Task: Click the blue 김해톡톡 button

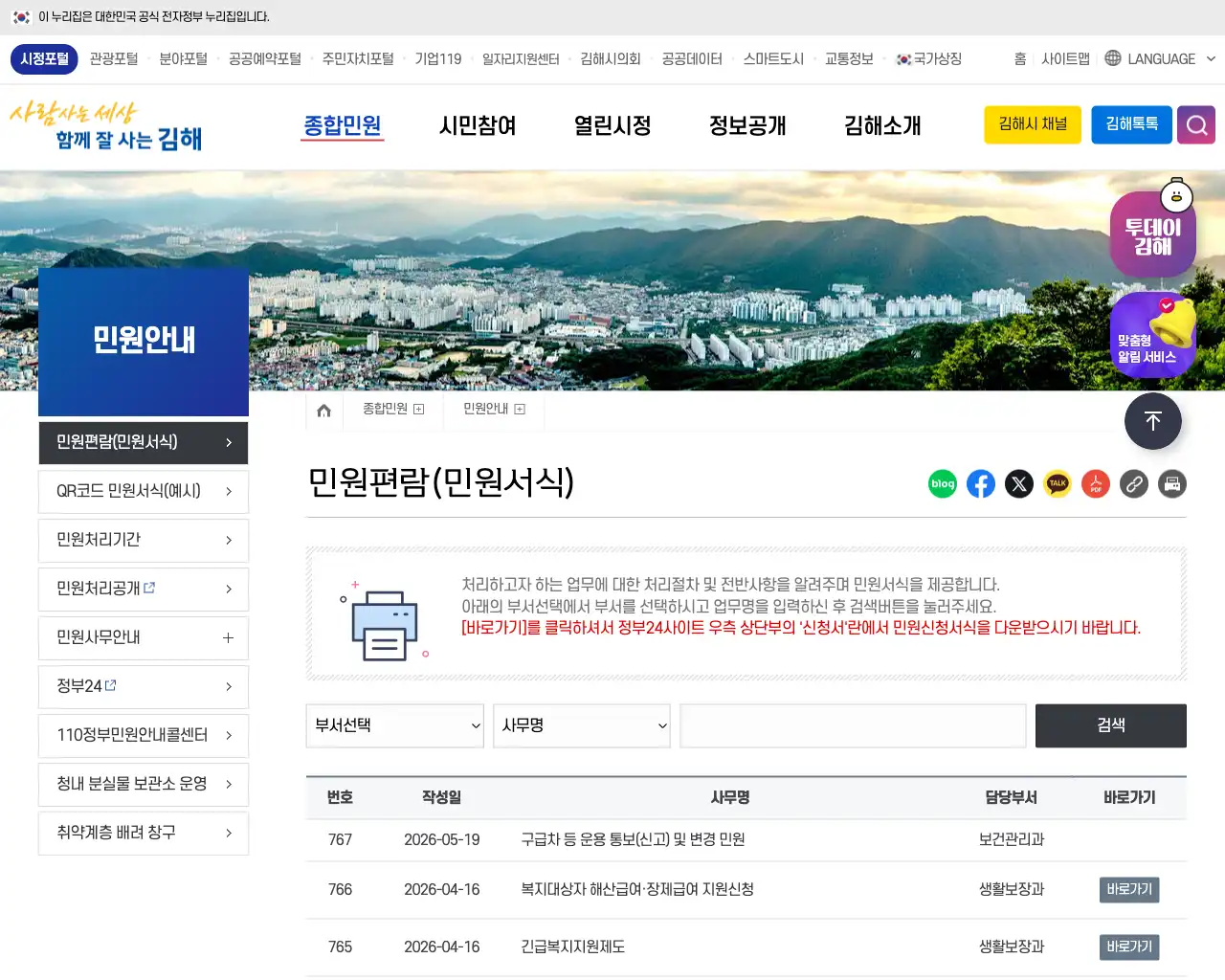Action: pyautogui.click(x=1132, y=124)
